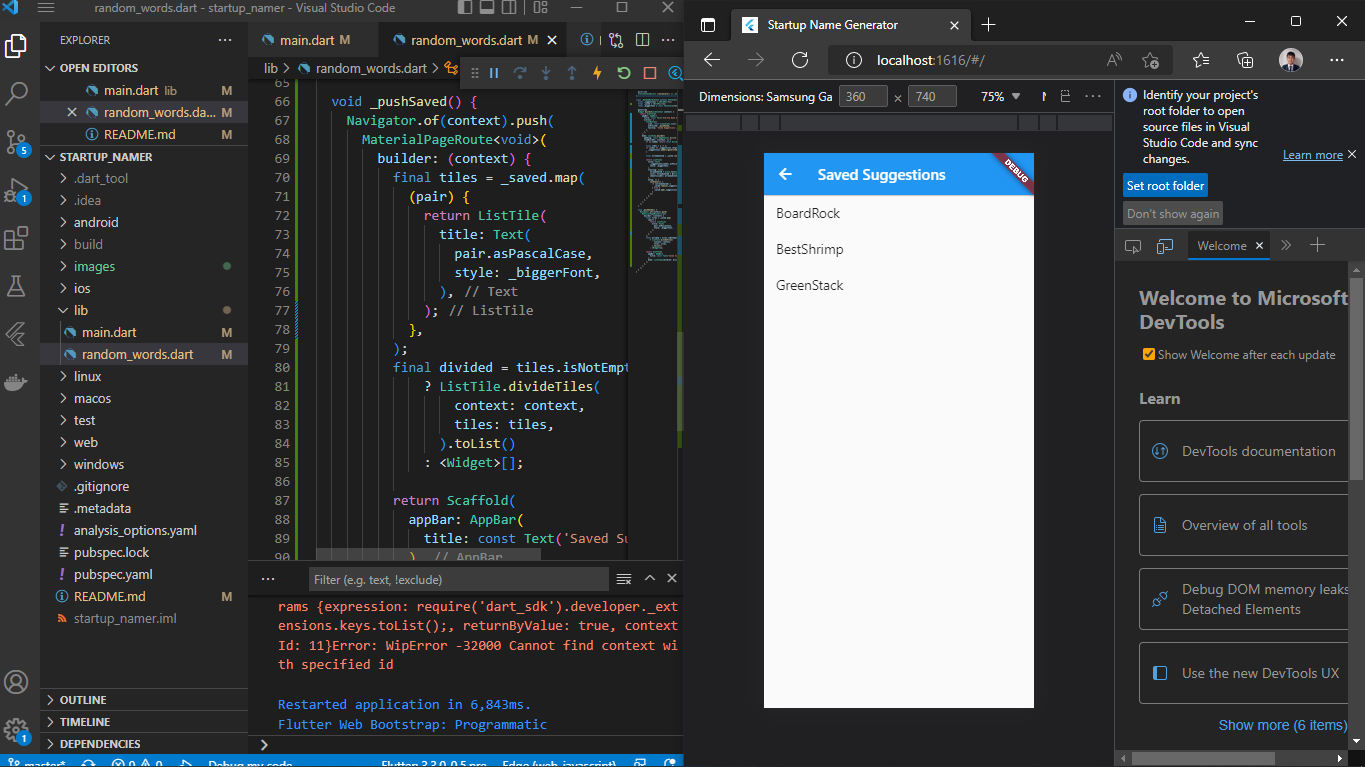Image resolution: width=1365 pixels, height=767 pixels.
Task: Open the zoom 75% dropdown
Action: coord(1000,97)
